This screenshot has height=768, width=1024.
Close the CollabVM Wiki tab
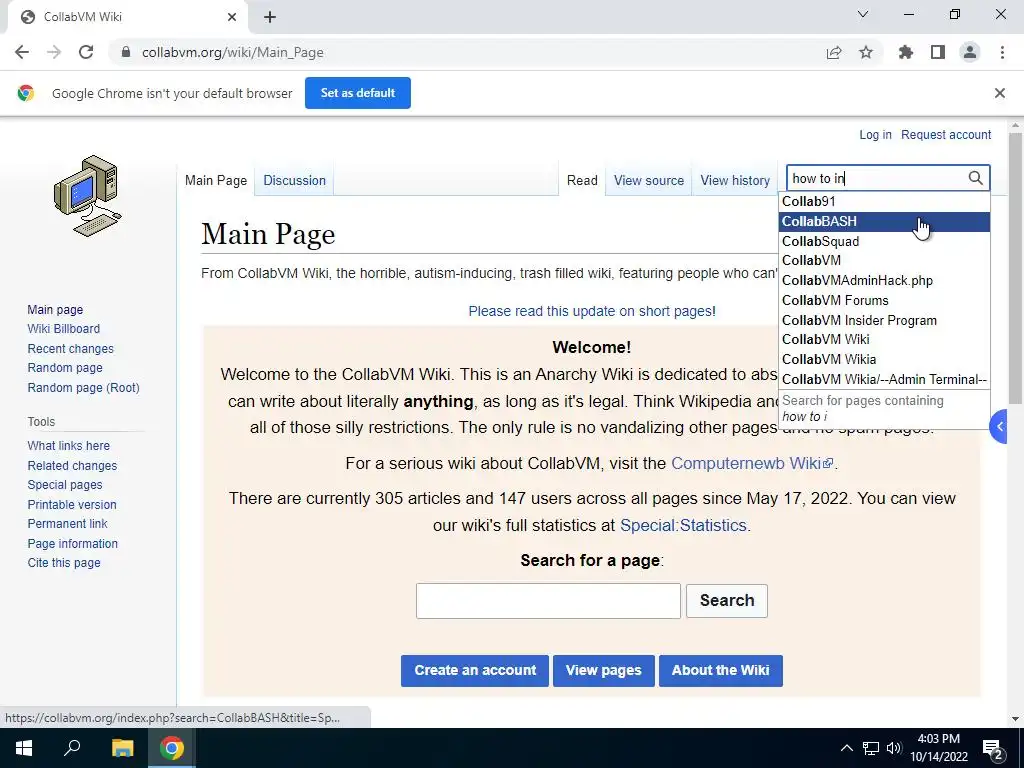click(232, 17)
